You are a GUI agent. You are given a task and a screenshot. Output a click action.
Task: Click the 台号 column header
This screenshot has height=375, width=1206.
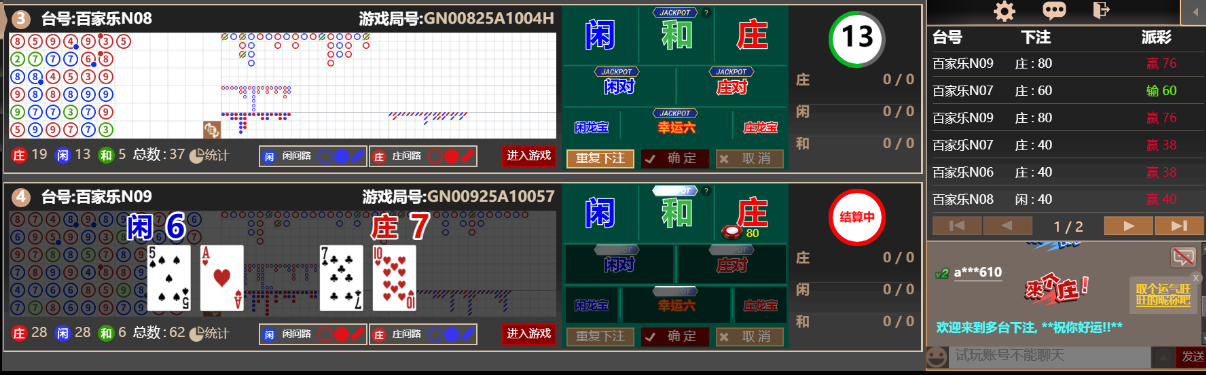point(947,38)
